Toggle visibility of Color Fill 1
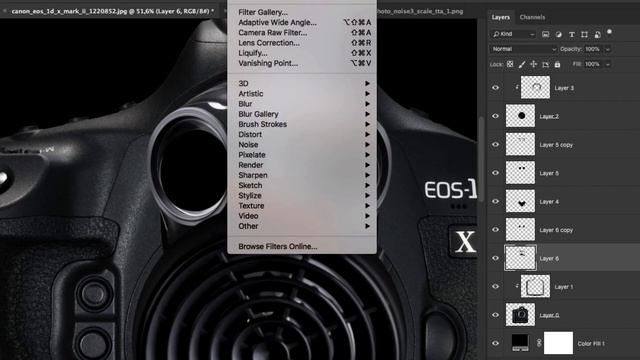The height and width of the screenshot is (360, 640). pos(496,343)
